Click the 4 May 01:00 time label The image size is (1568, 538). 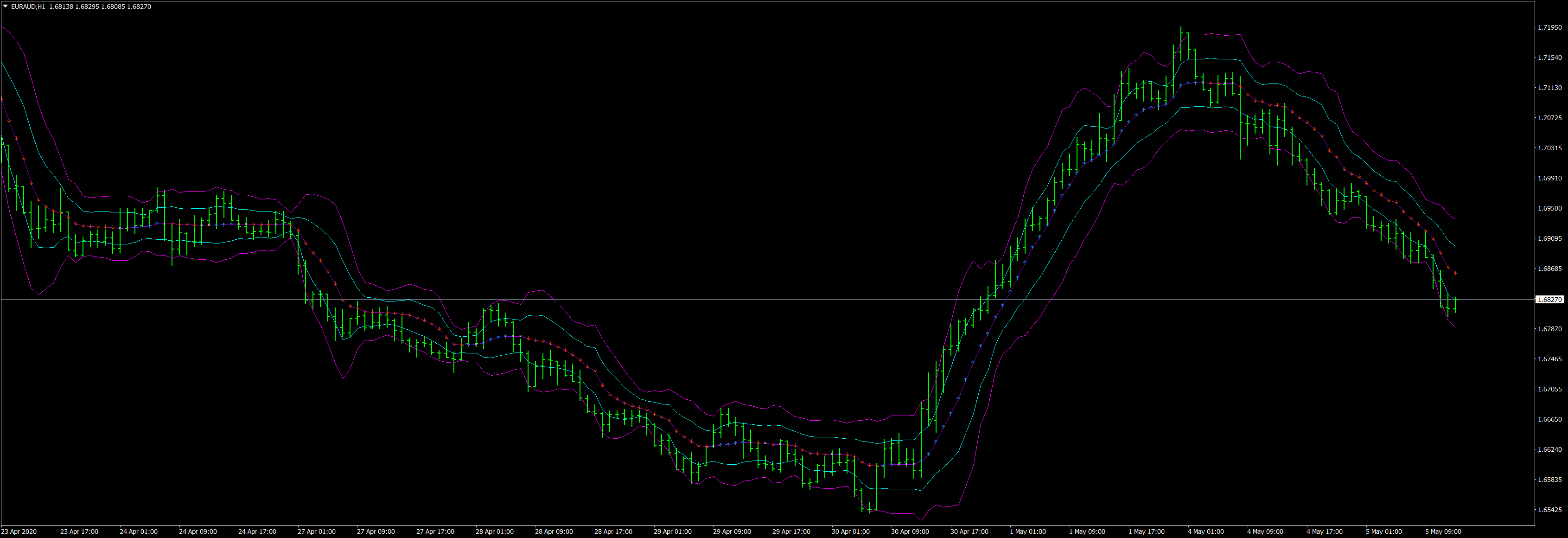click(1205, 532)
